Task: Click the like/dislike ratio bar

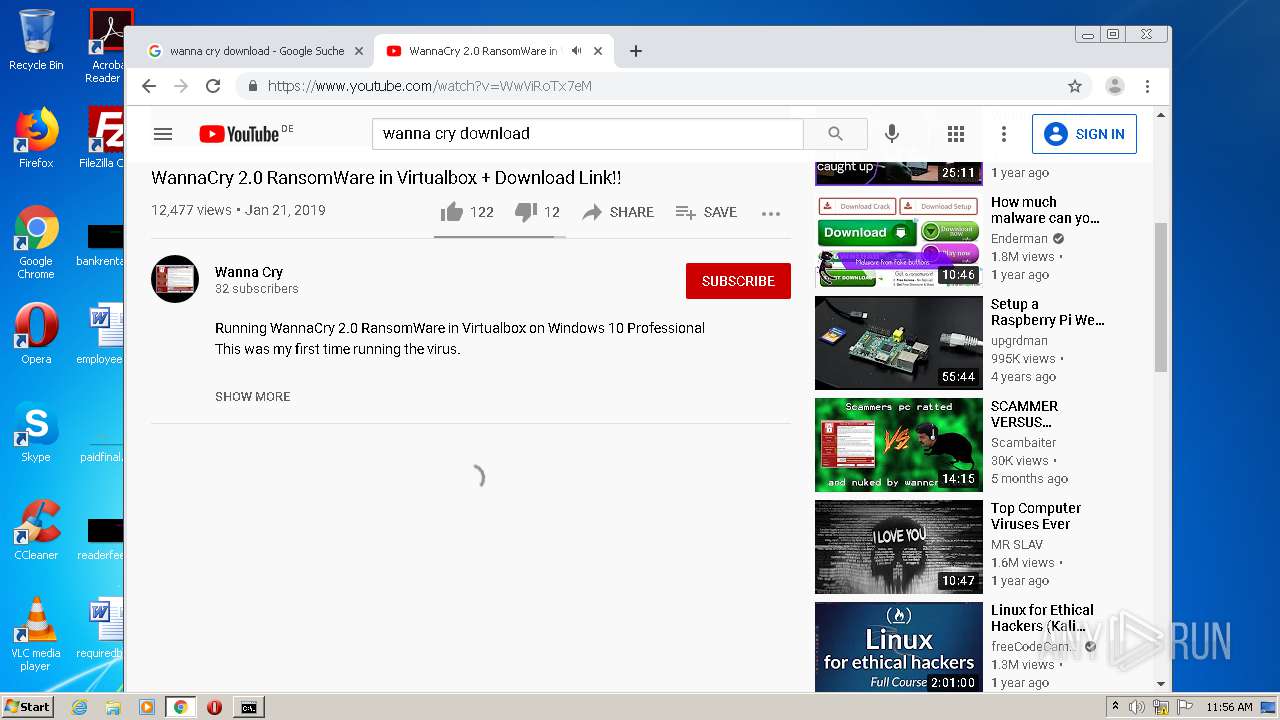Action: (x=500, y=237)
